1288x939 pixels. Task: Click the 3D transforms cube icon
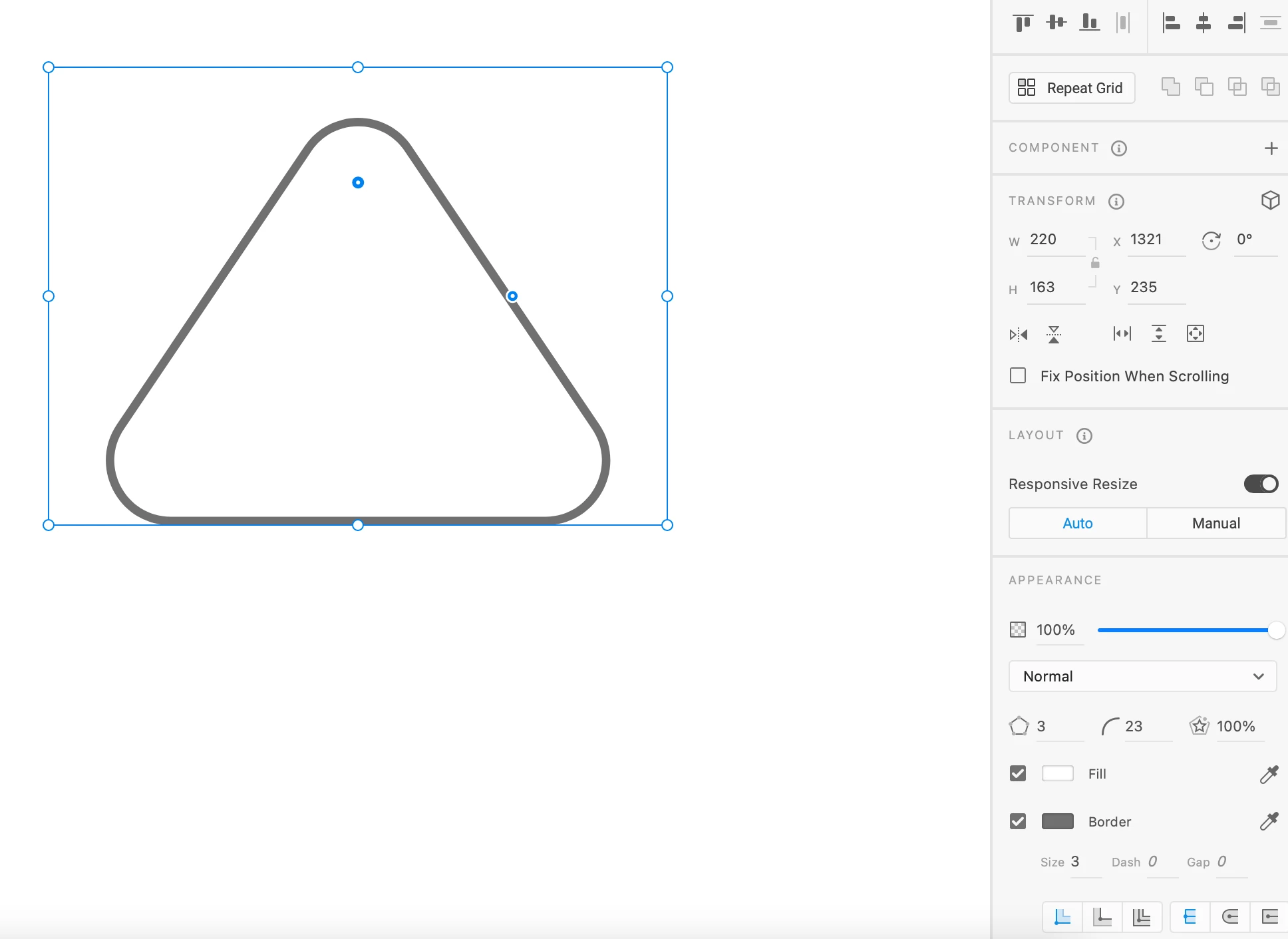[x=1270, y=200]
